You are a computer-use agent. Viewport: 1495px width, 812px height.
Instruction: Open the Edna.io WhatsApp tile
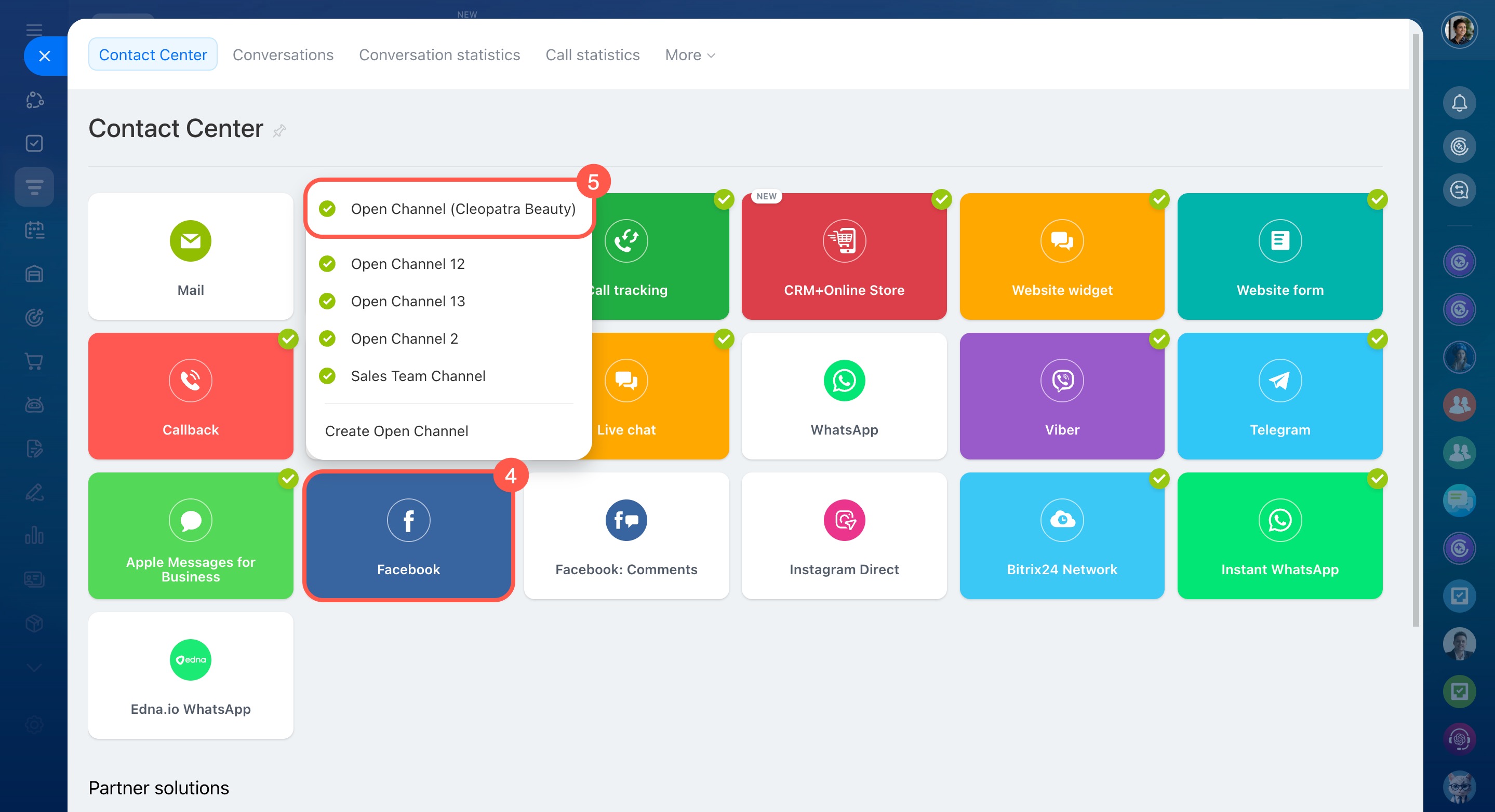pyautogui.click(x=190, y=674)
